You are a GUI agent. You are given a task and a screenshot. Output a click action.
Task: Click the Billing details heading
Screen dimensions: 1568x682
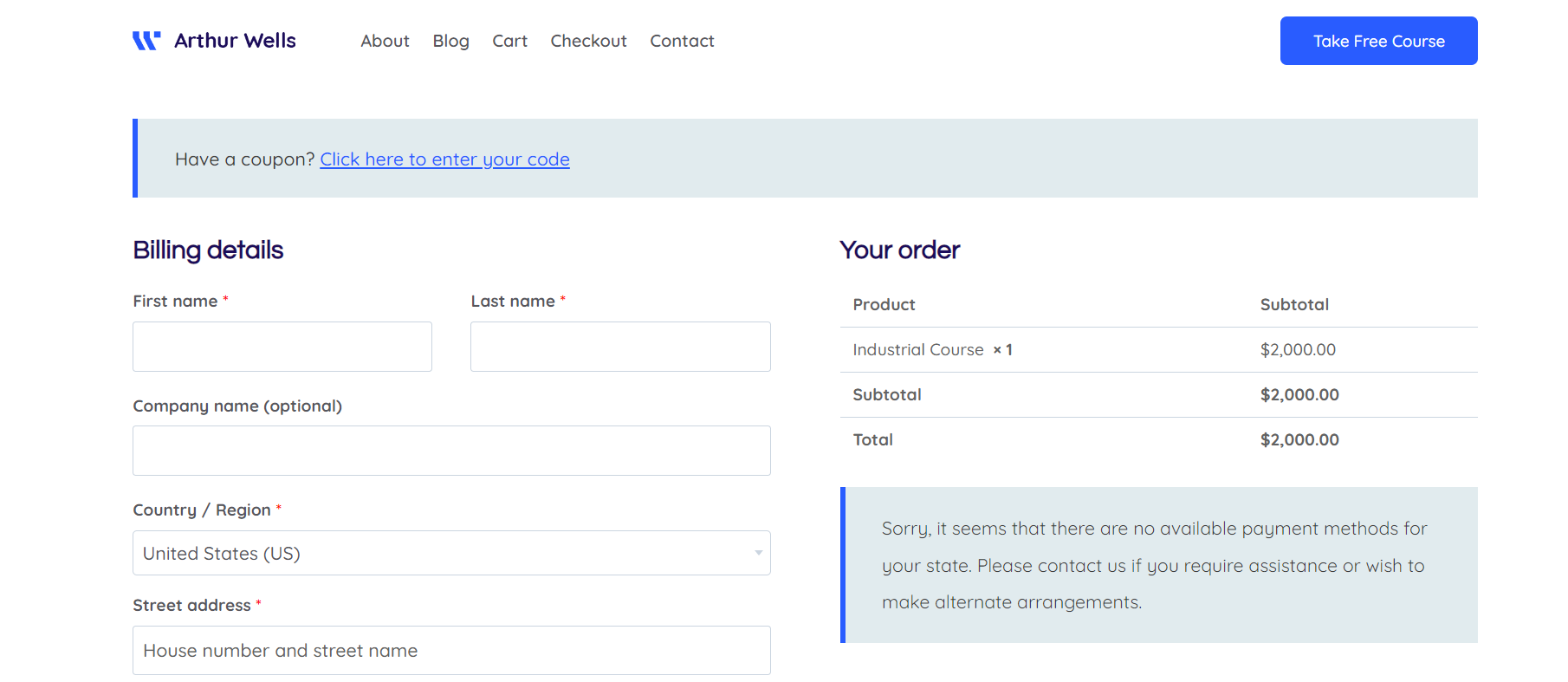(x=208, y=250)
